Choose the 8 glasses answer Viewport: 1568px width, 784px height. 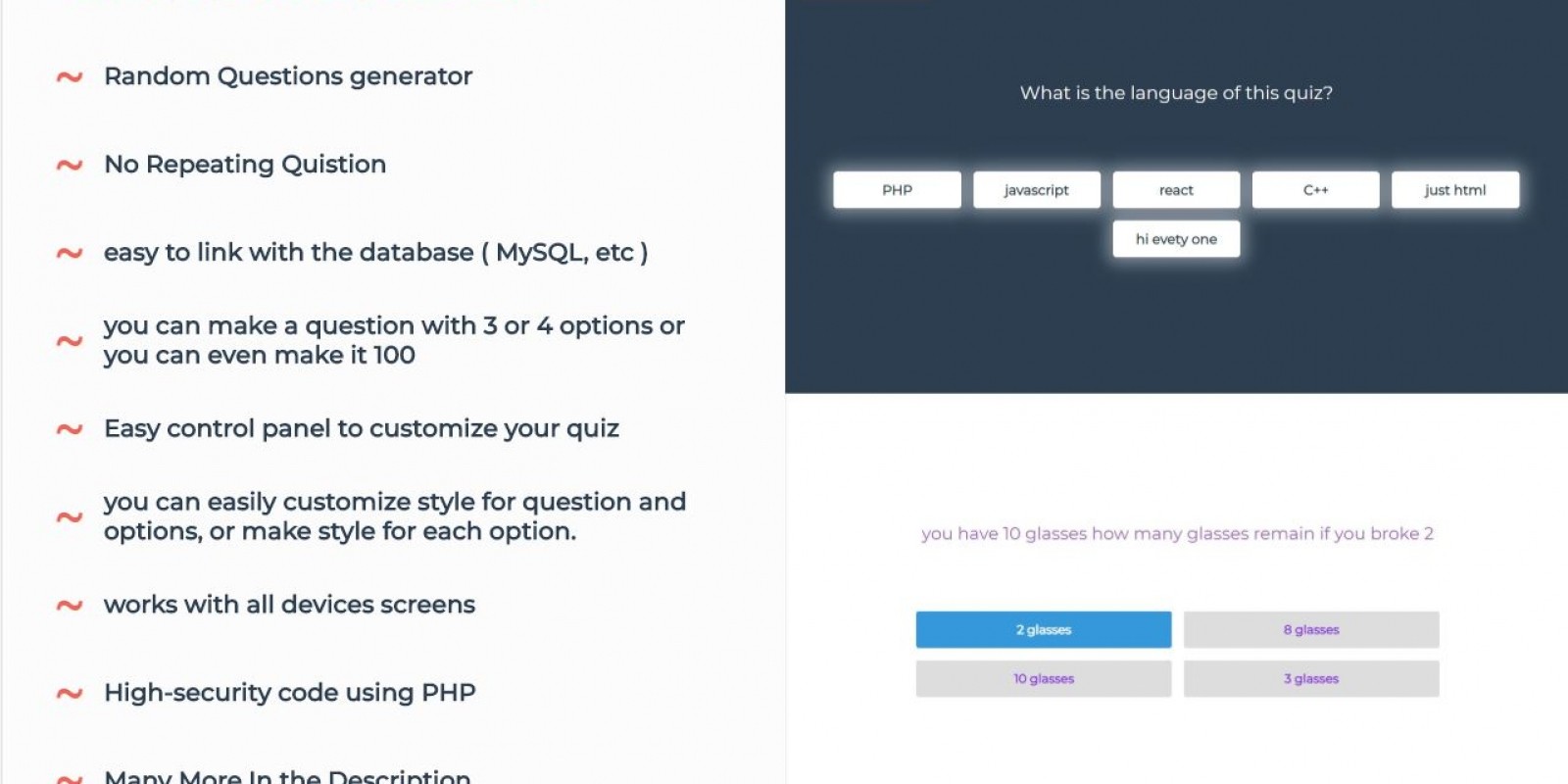pos(1311,630)
